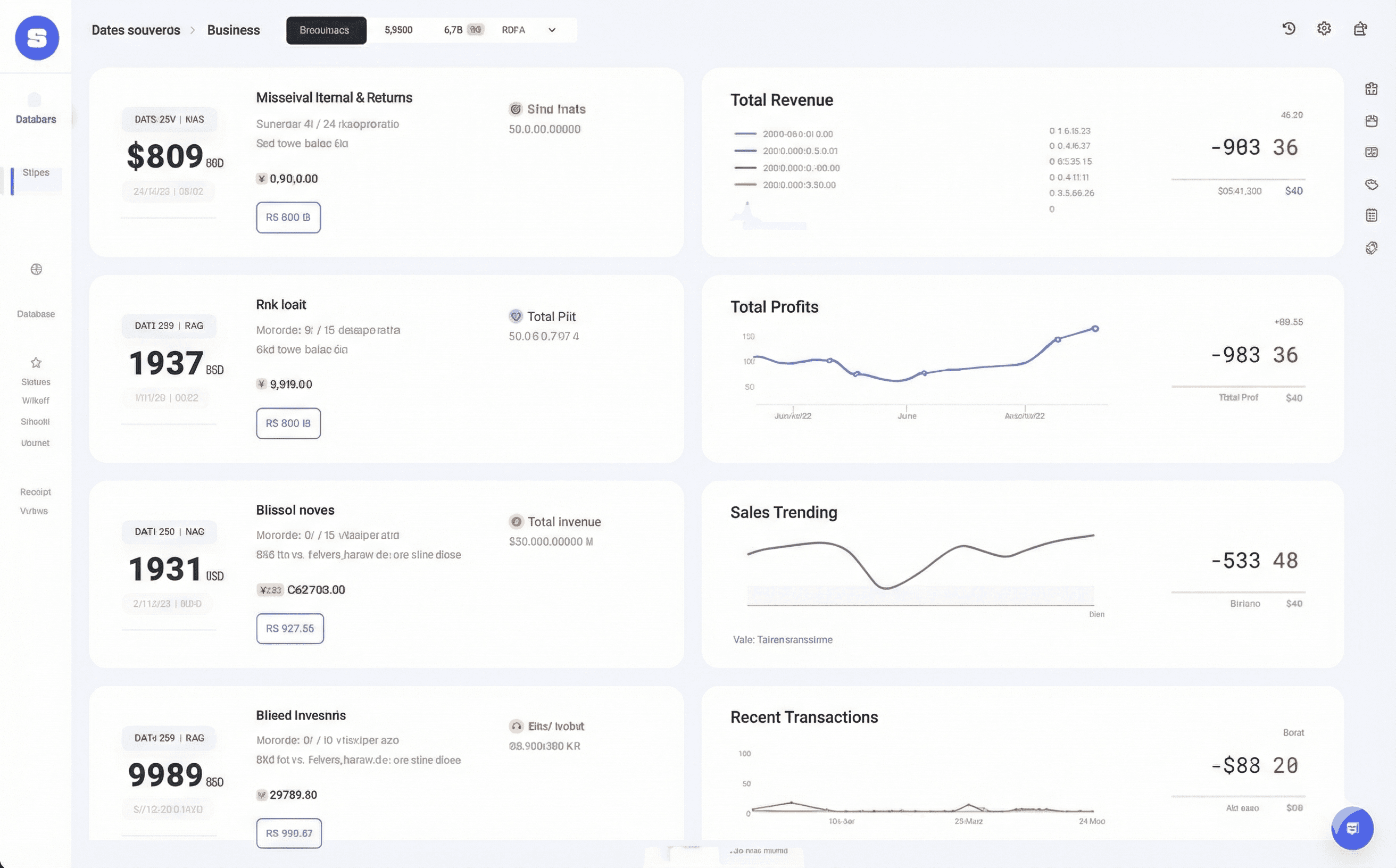Click the gift box icon in right rail
Viewport: 1396px width, 868px height.
(1372, 89)
